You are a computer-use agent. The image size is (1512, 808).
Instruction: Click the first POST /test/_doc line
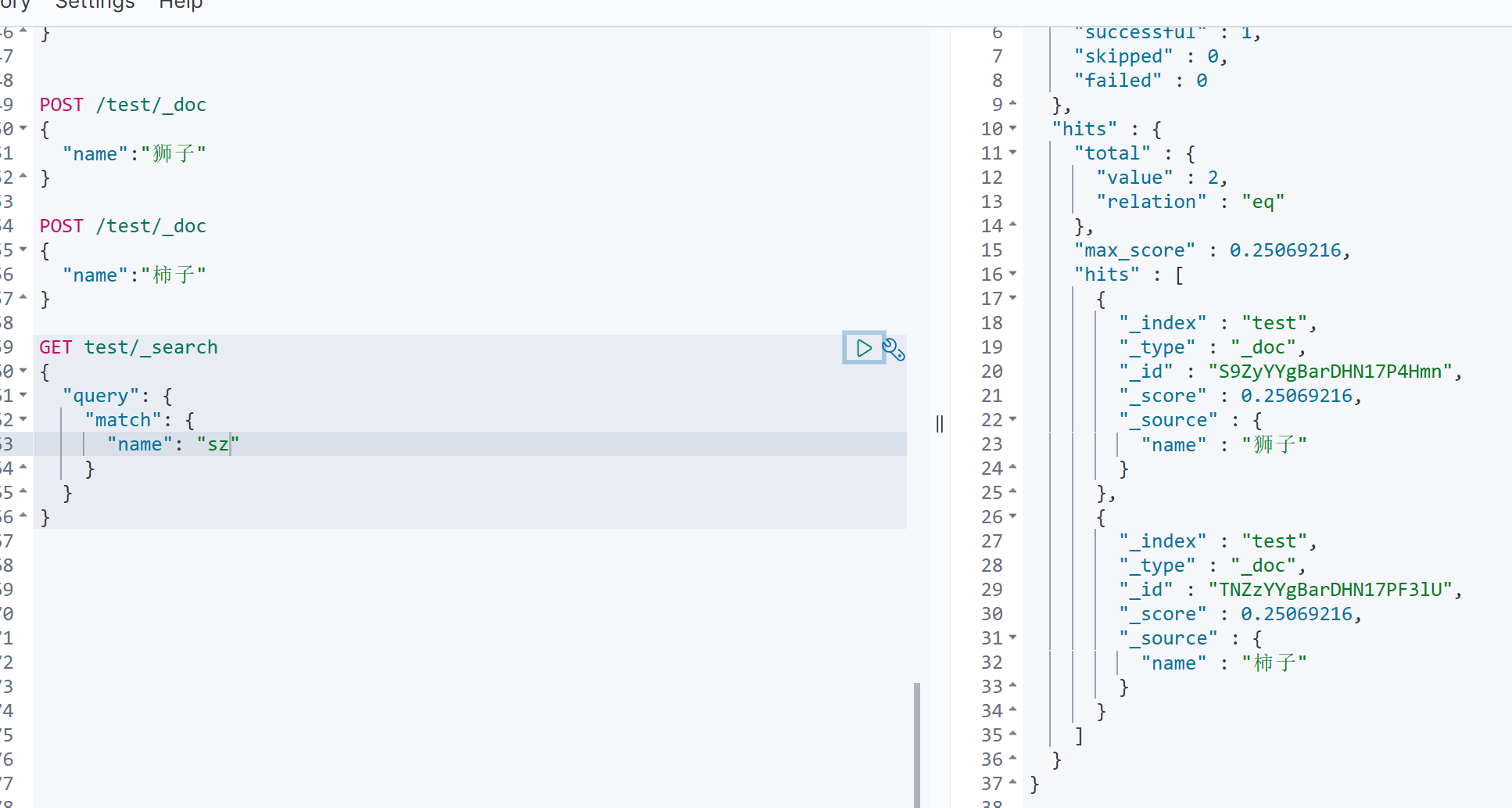click(x=123, y=105)
